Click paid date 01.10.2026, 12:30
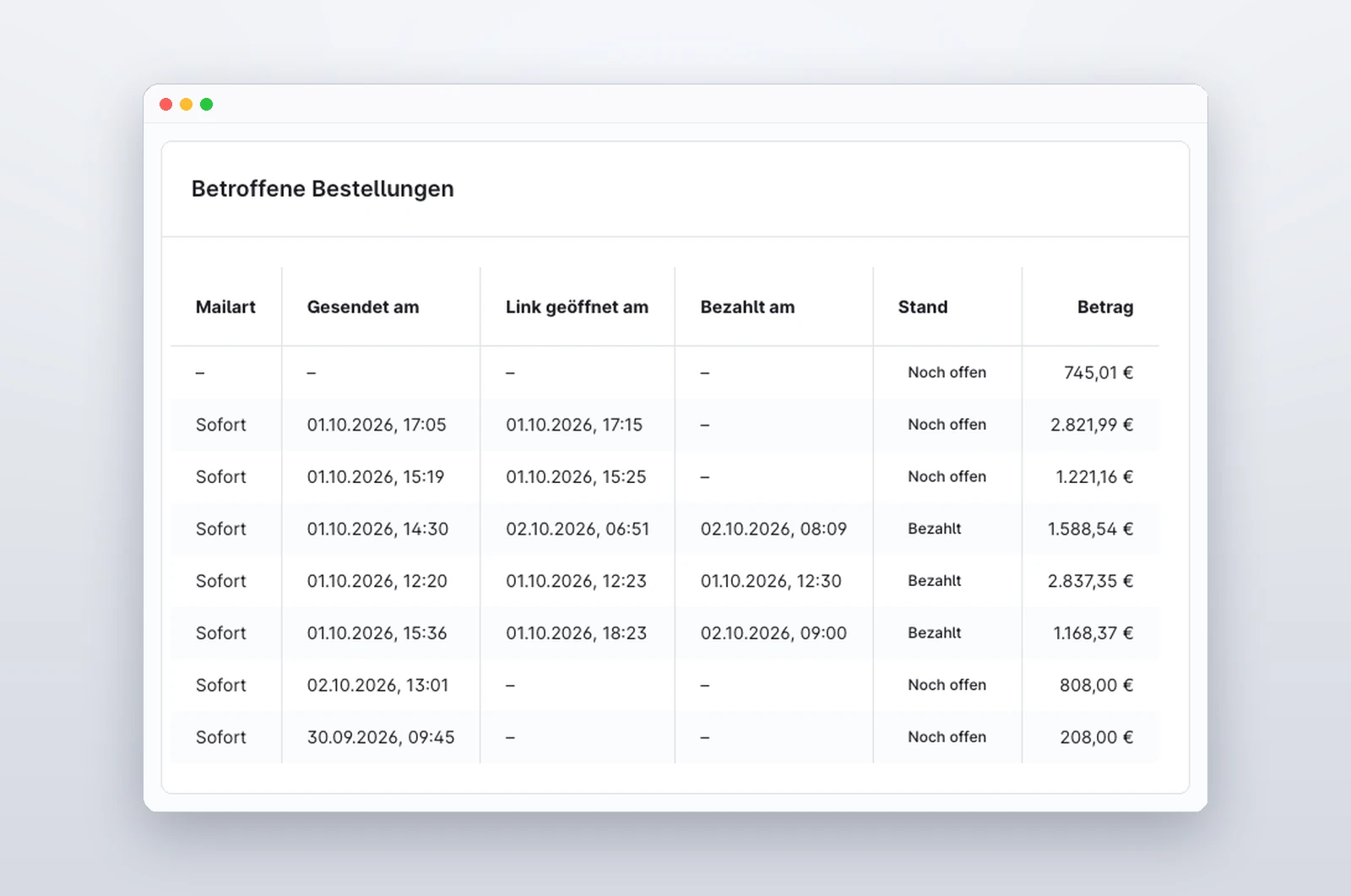 click(x=771, y=581)
